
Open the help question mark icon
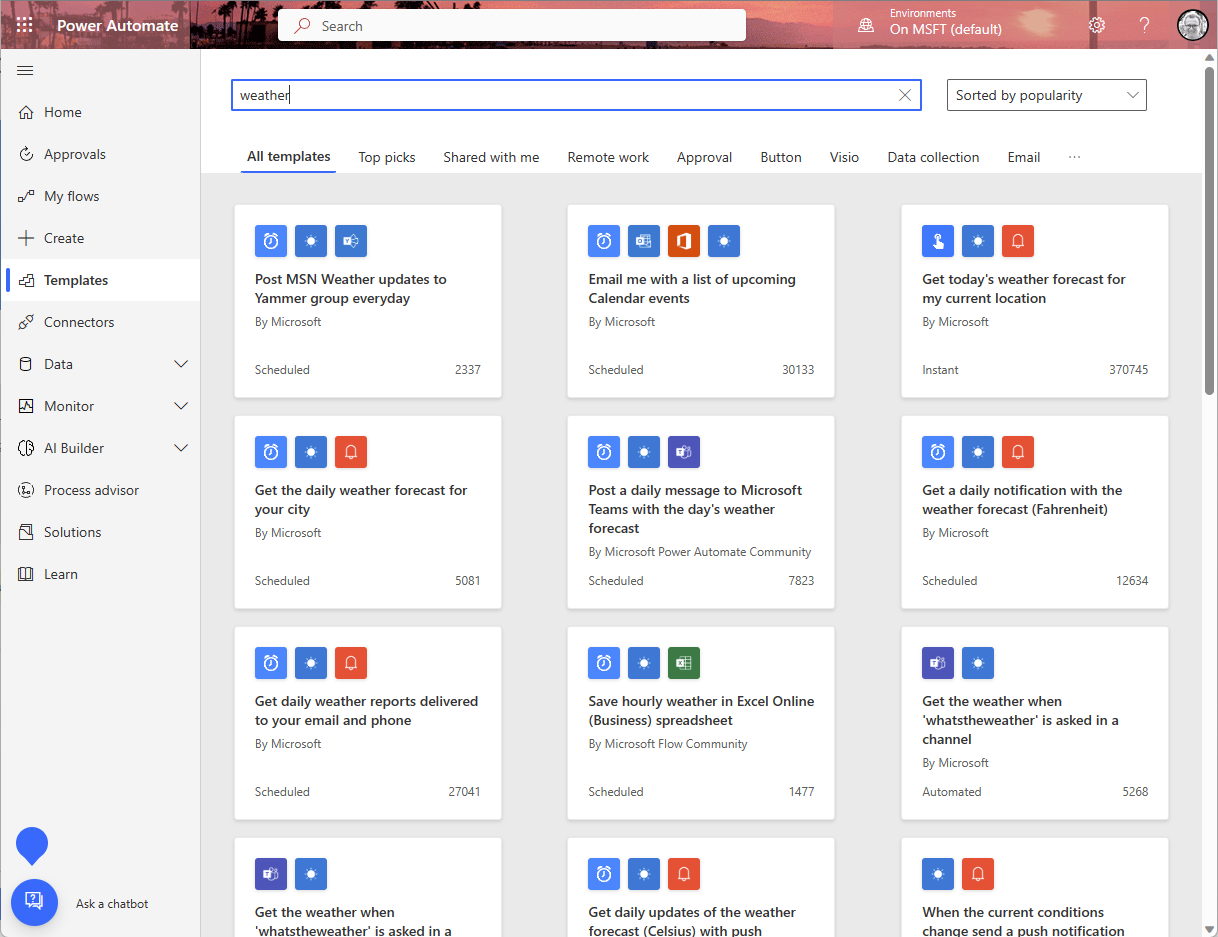[x=1145, y=25]
